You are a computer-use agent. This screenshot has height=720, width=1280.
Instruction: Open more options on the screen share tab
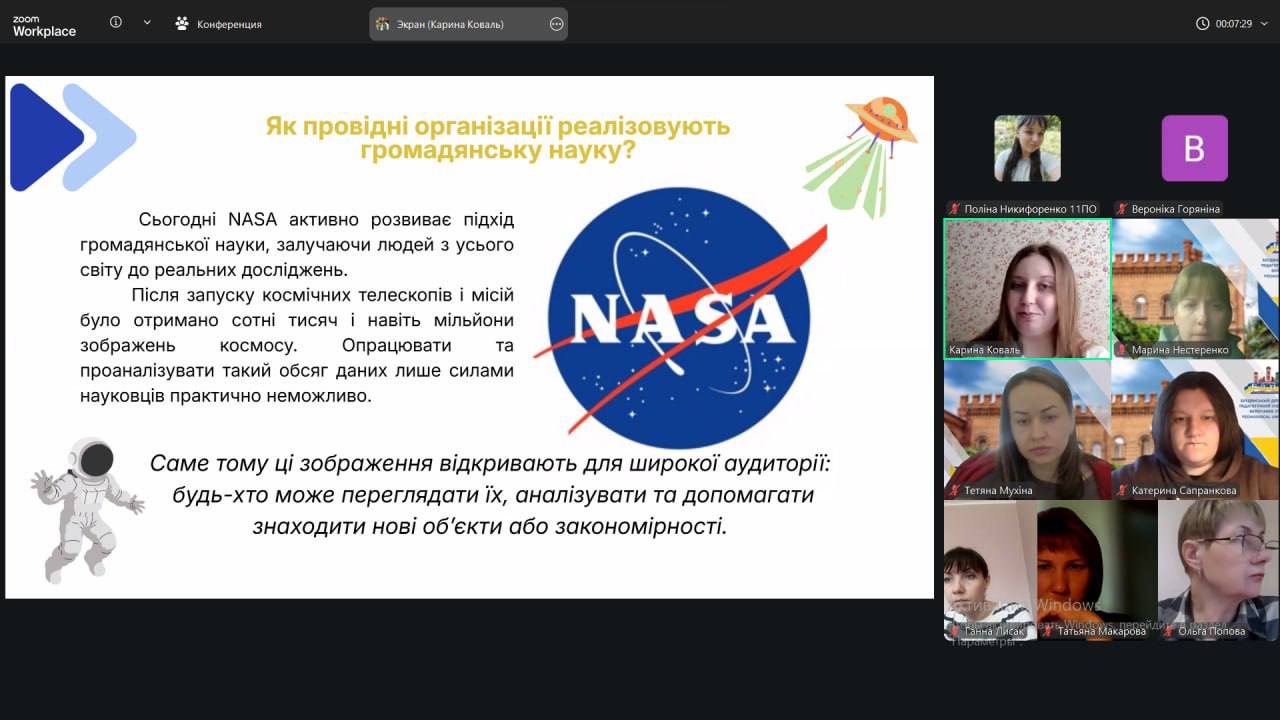click(x=556, y=24)
